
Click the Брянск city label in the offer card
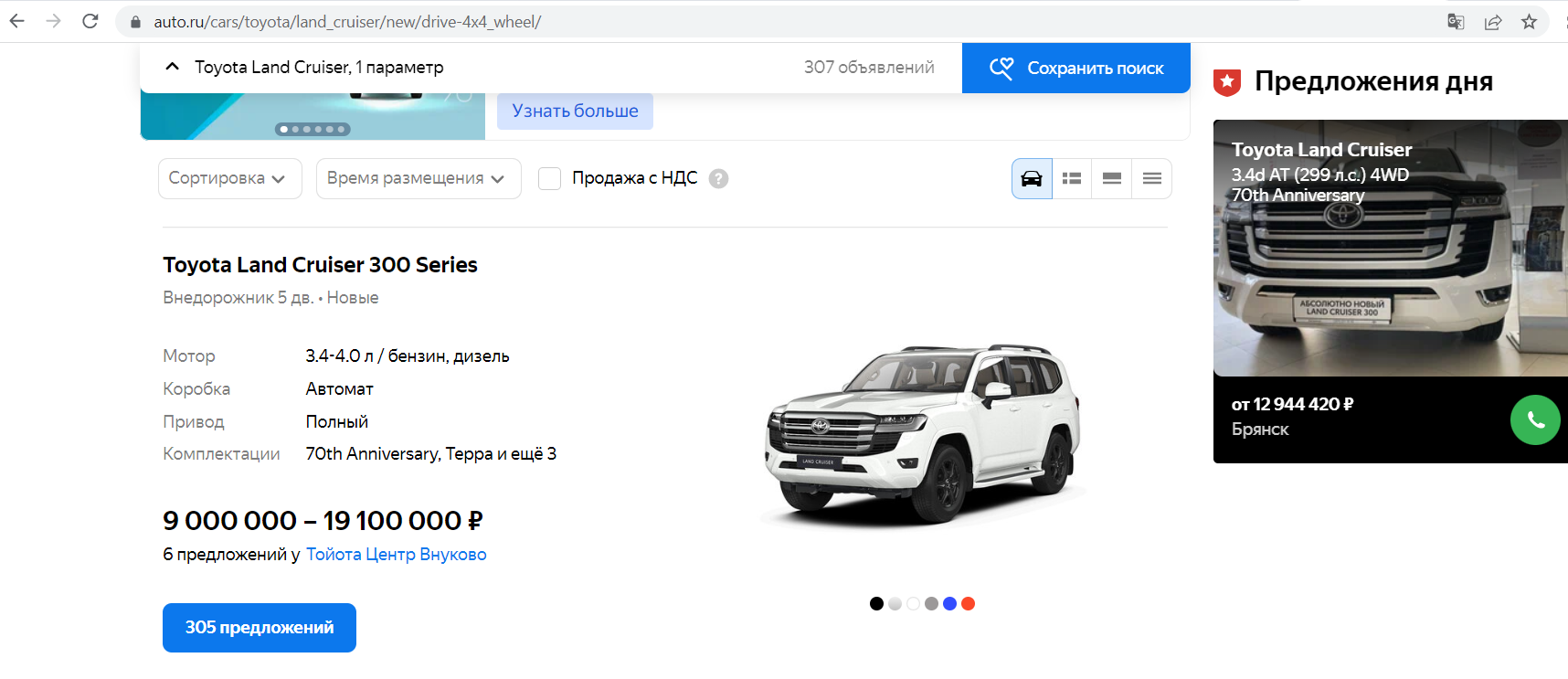click(1260, 430)
